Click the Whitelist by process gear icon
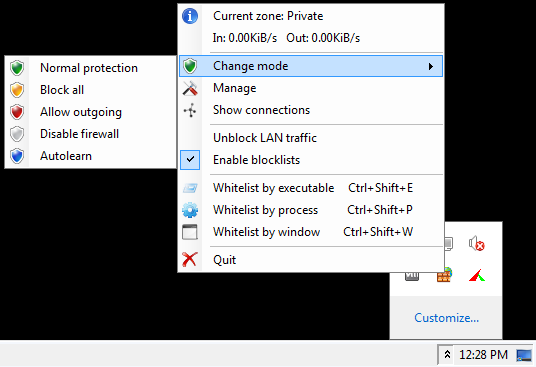The height and width of the screenshot is (367, 536). [x=190, y=210]
